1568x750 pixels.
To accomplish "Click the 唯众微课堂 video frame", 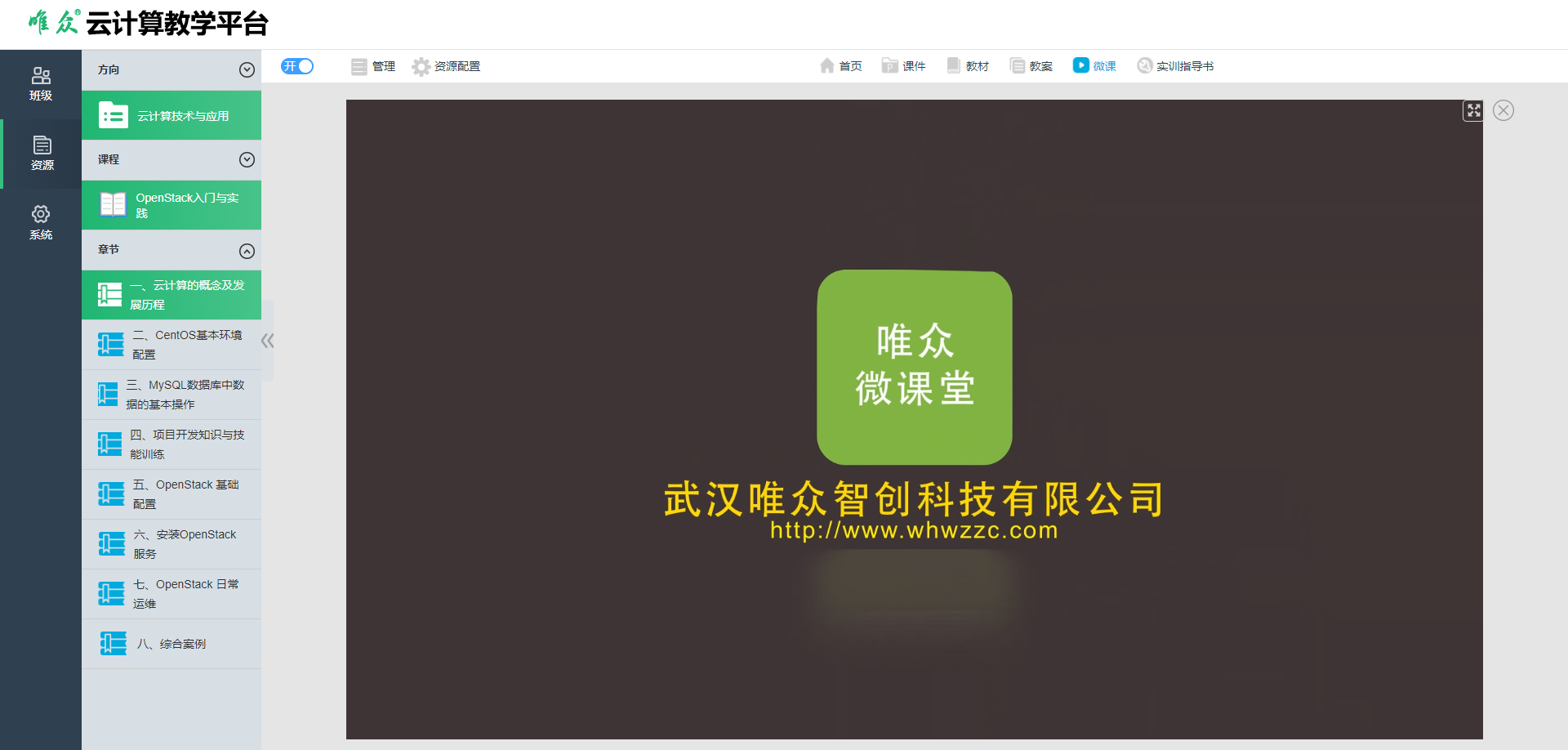I will click(915, 419).
